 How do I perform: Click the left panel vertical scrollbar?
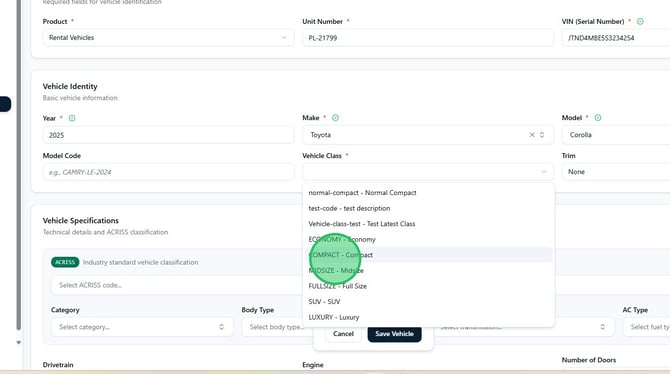pyautogui.click(x=18, y=165)
